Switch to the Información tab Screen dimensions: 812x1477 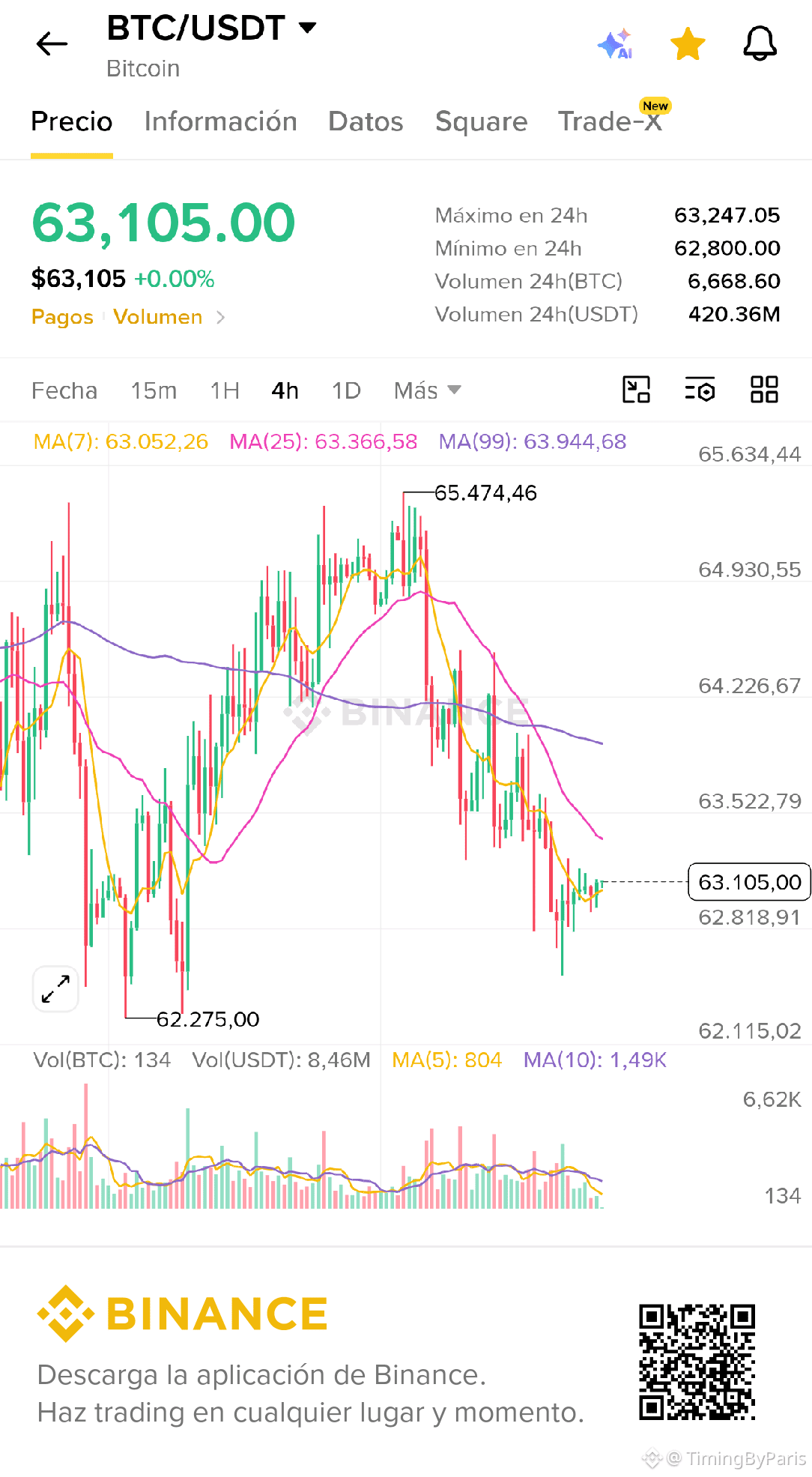point(221,121)
